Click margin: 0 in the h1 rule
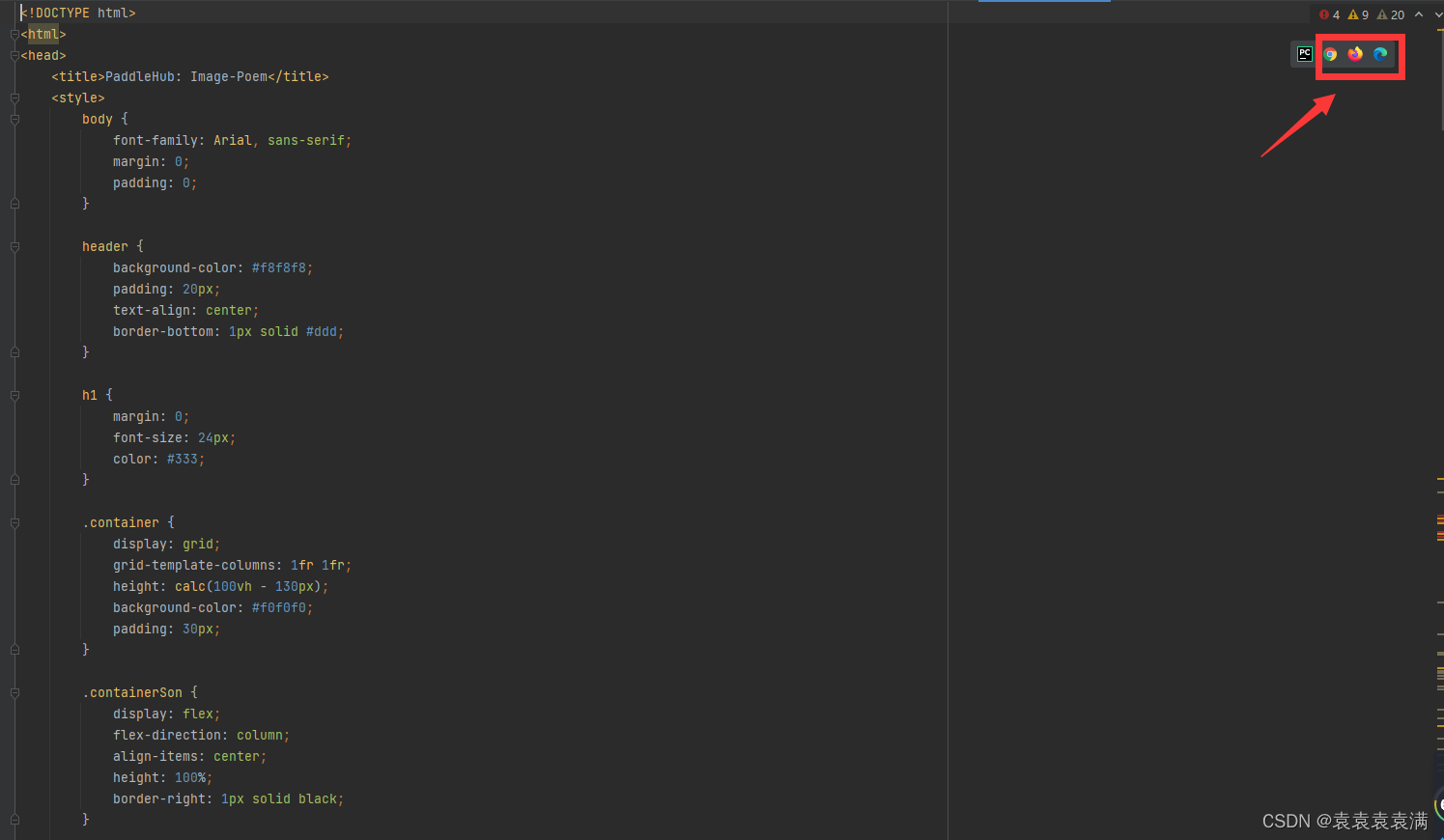 pyautogui.click(x=151, y=417)
